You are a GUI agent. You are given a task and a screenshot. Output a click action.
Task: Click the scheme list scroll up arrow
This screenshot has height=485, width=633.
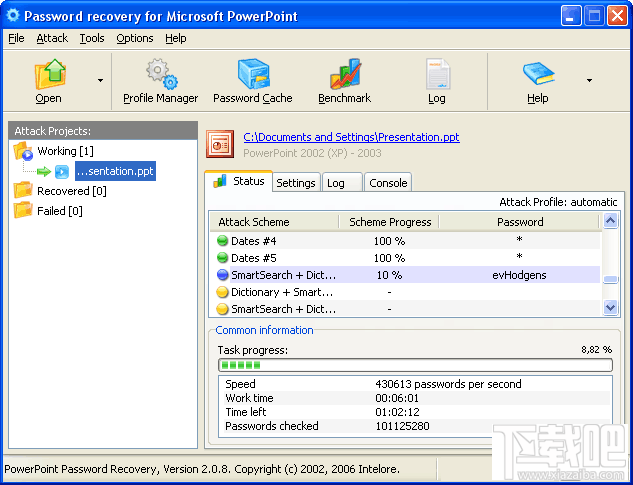tap(610, 221)
